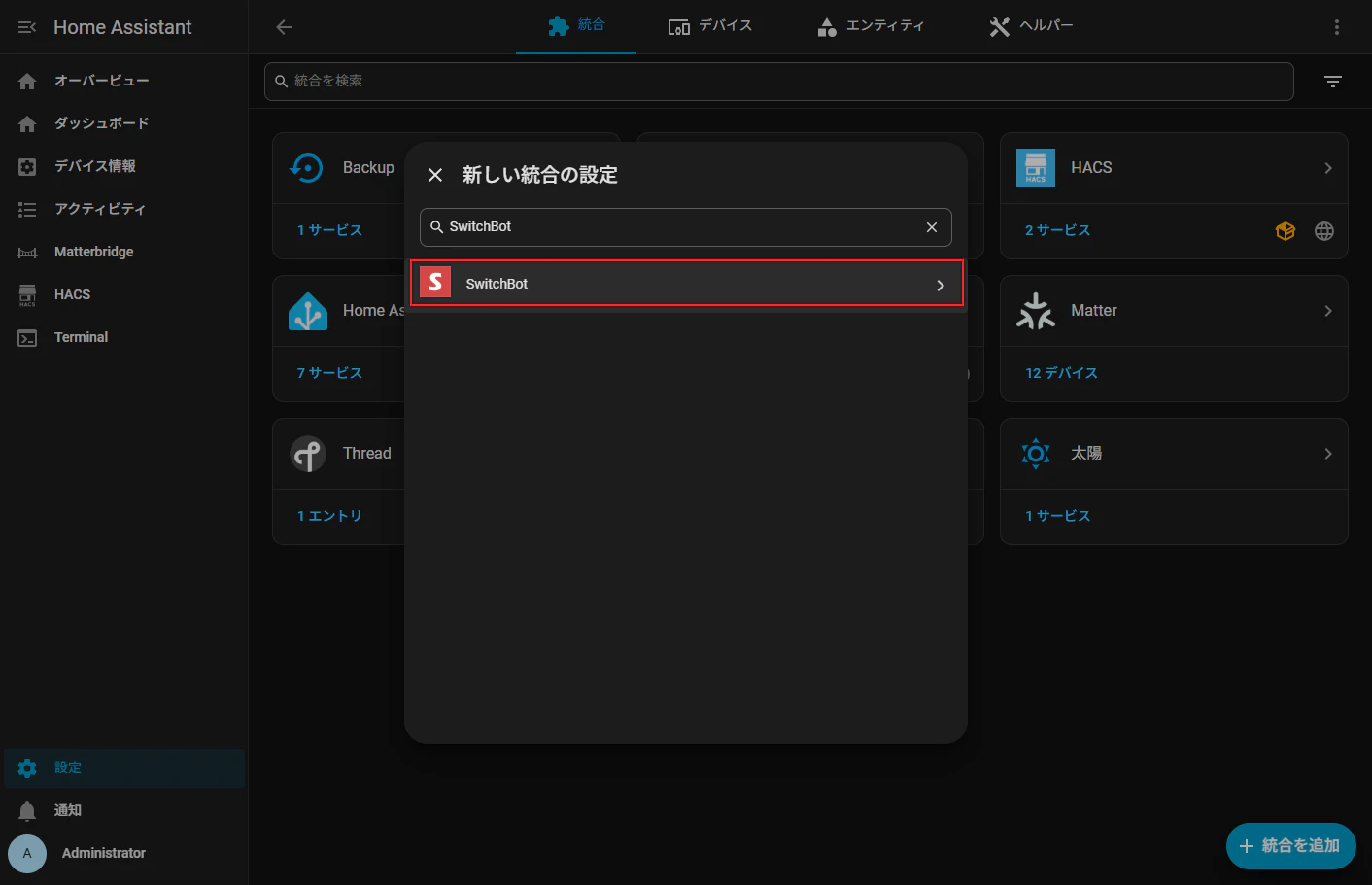Click the Home Assistant integration logo
1372x885 pixels.
click(308, 311)
